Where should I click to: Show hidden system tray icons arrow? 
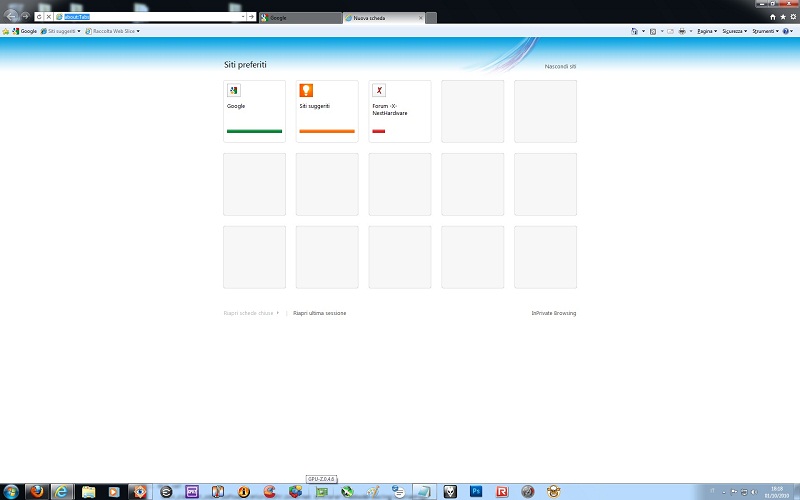(x=723, y=492)
